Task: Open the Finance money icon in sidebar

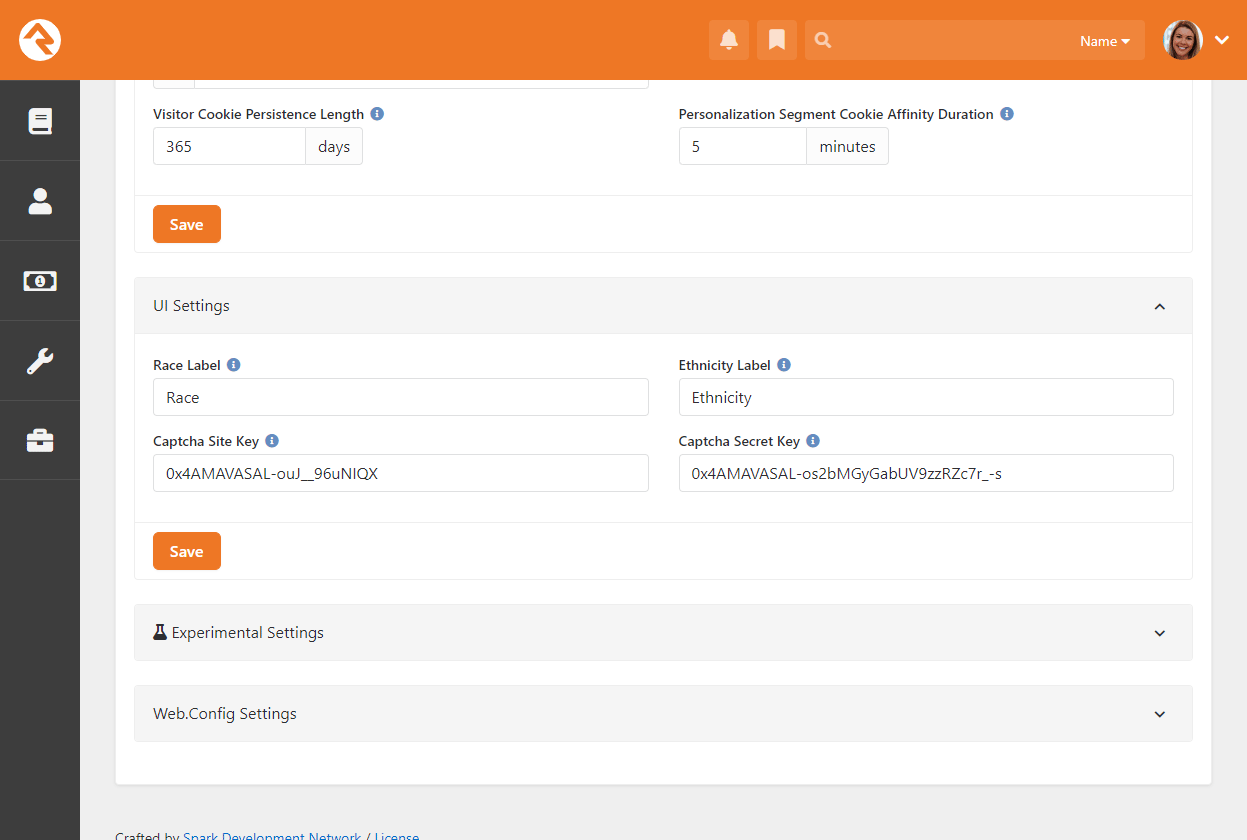Action: coord(40,281)
